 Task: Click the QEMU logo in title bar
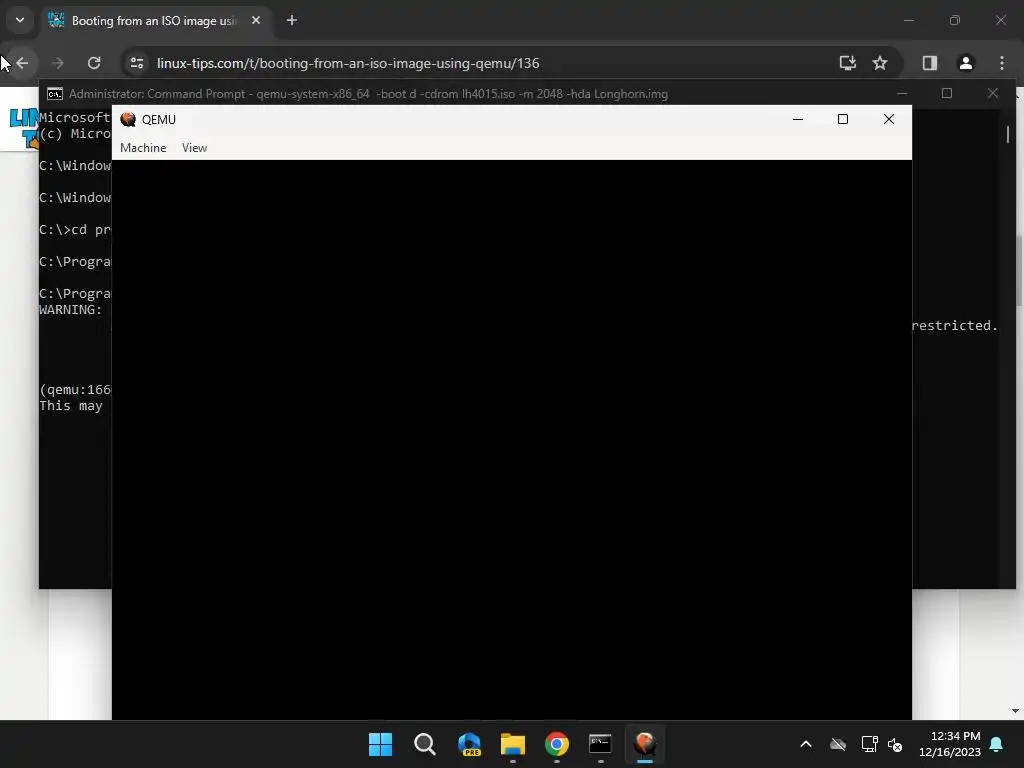pos(128,119)
